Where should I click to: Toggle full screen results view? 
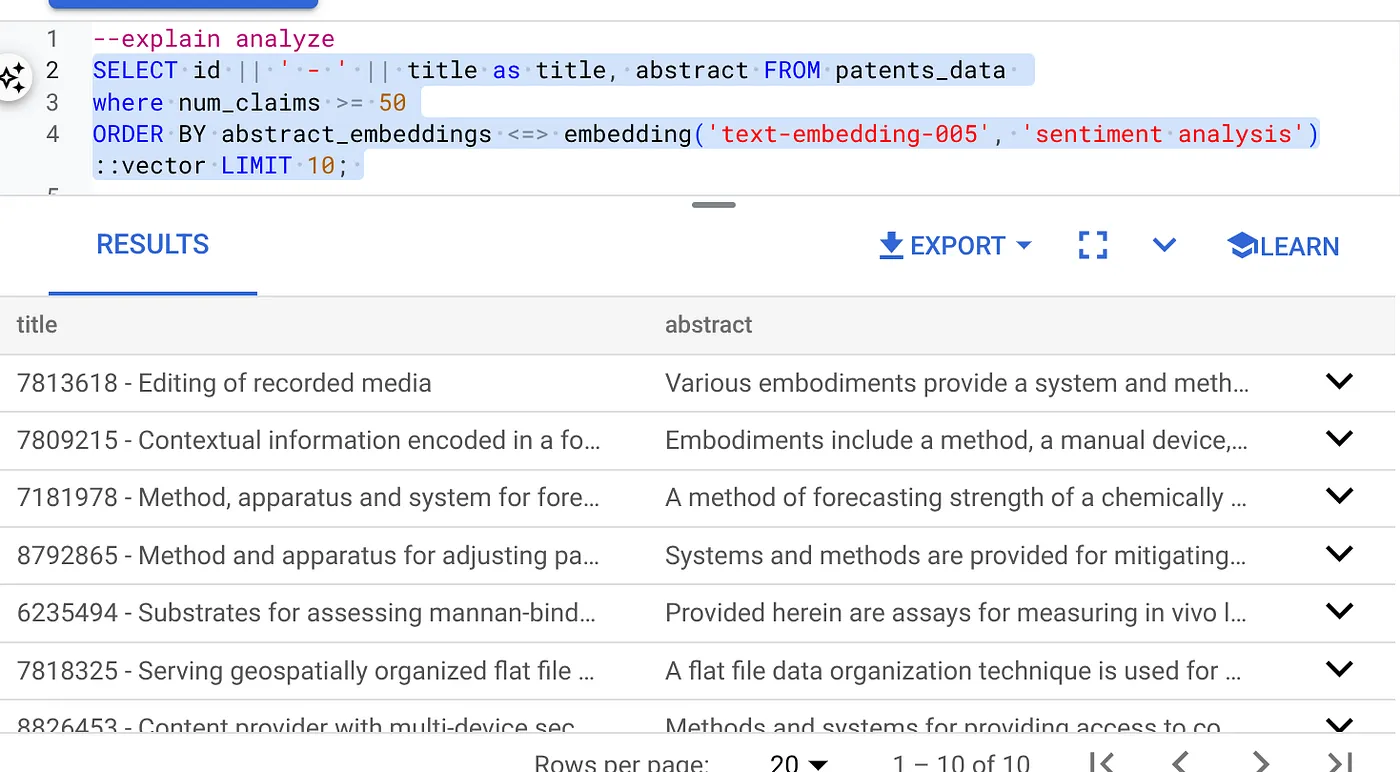pos(1093,245)
